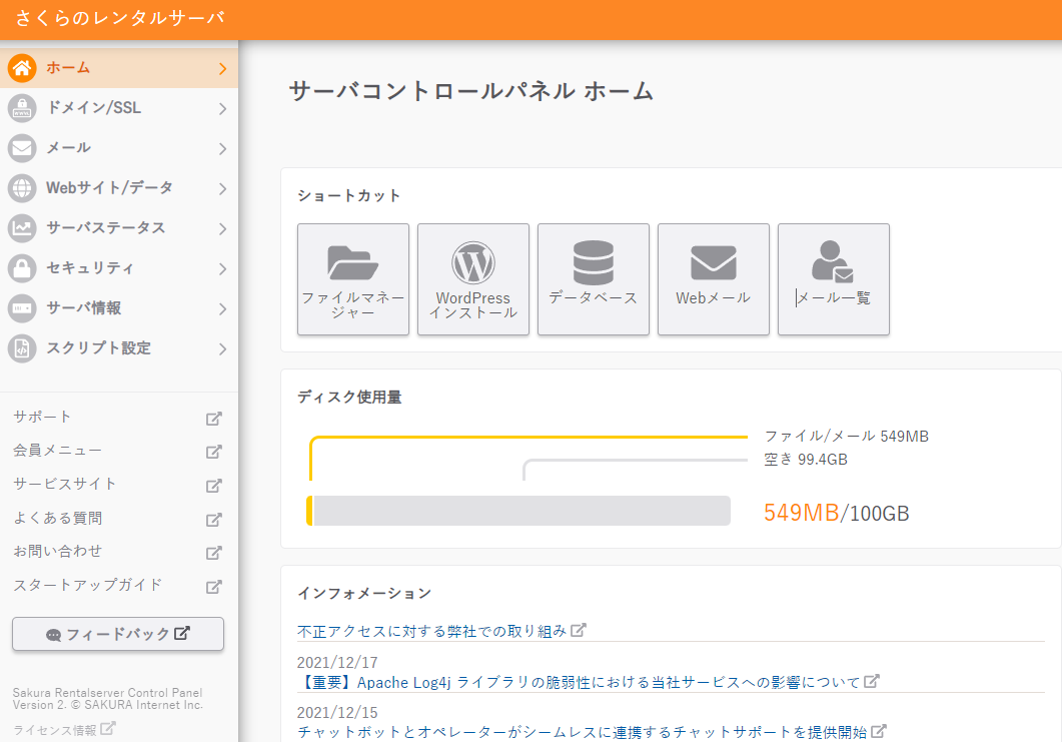Launch the WordPress インストール shortcut
The height and width of the screenshot is (742, 1062).
(x=473, y=279)
